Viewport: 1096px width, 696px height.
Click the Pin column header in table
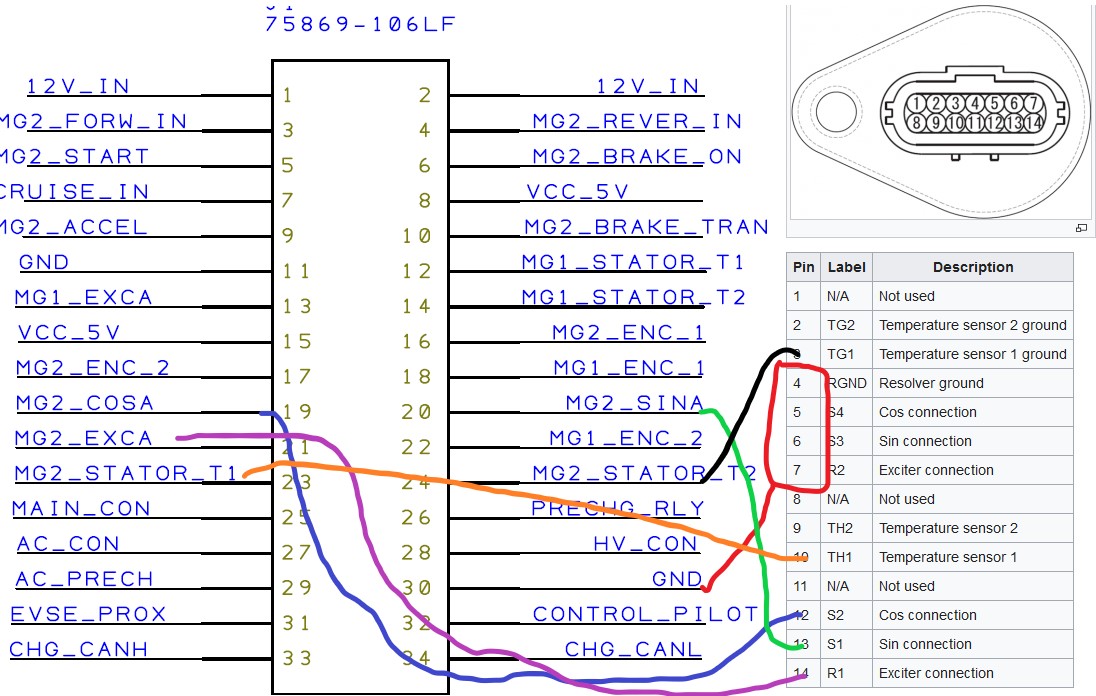tap(804, 267)
